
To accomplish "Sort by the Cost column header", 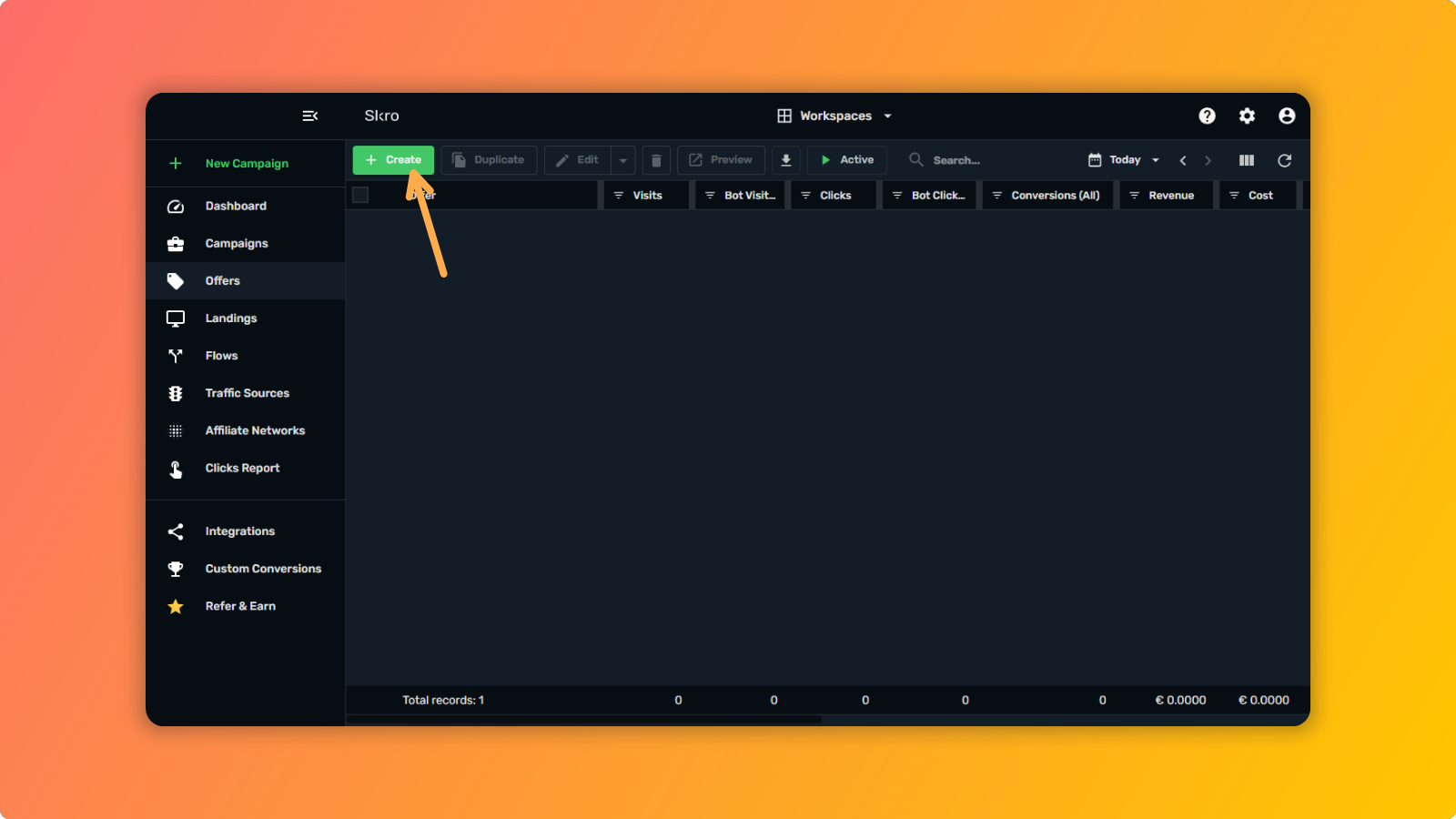I will pyautogui.click(x=1258, y=196).
